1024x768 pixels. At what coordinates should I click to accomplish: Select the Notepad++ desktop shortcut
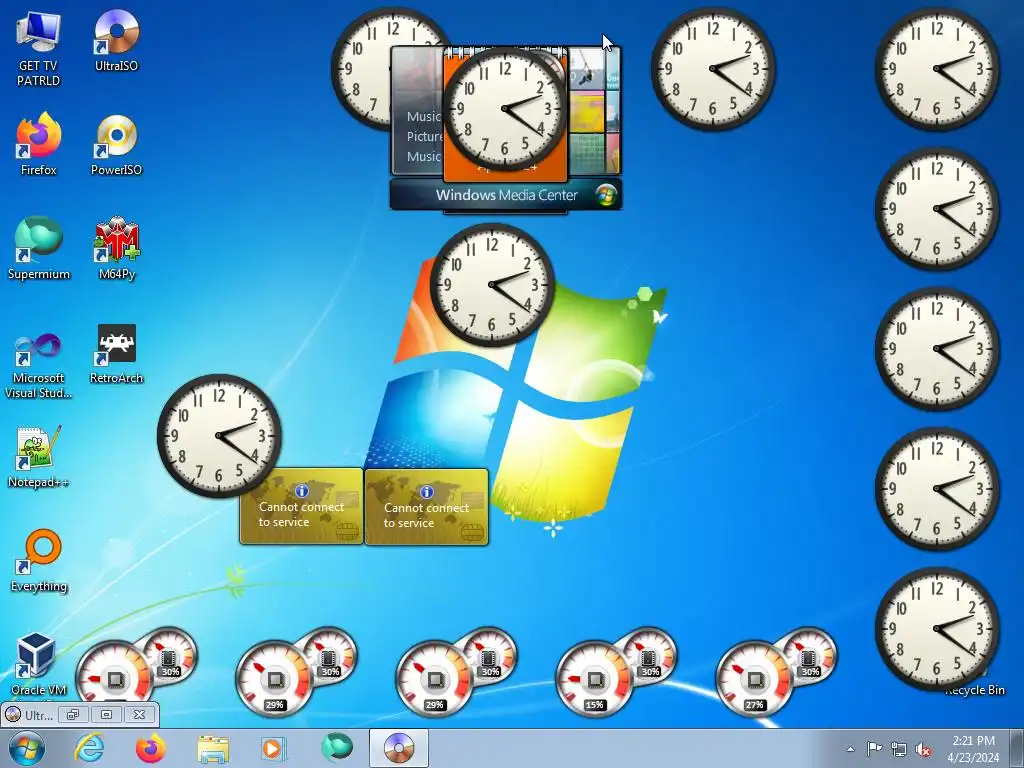pos(38,457)
